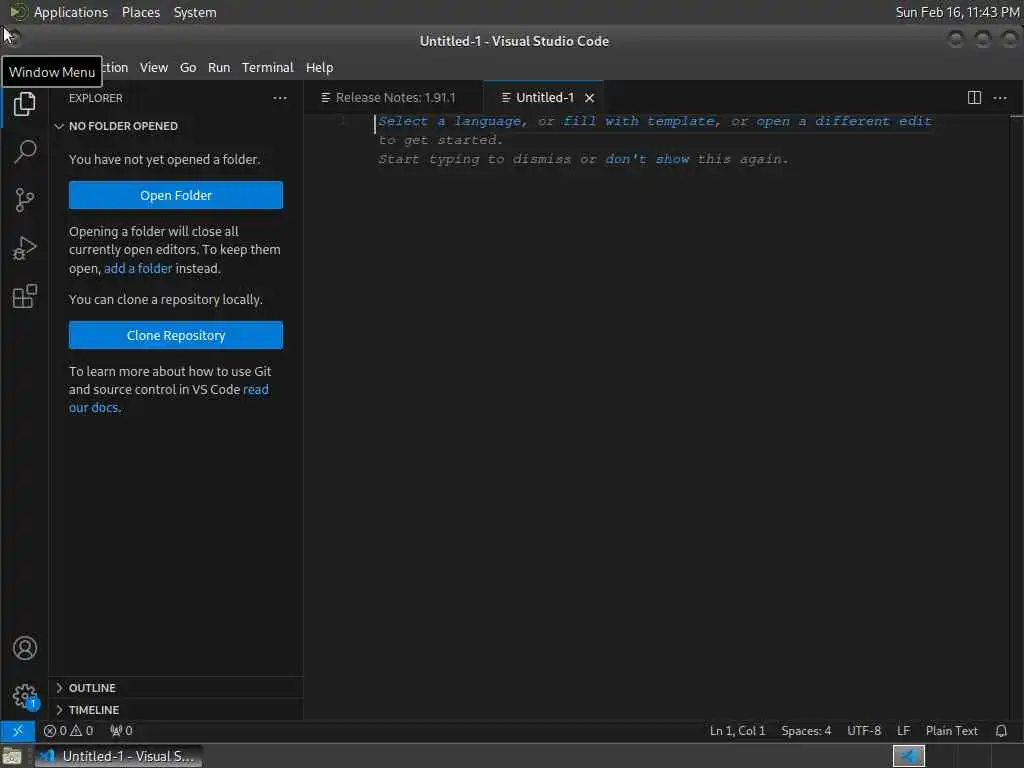Viewport: 1024px width, 768px height.
Task: Switch to the Release Notes: 1.91.1 tab
Action: (394, 98)
